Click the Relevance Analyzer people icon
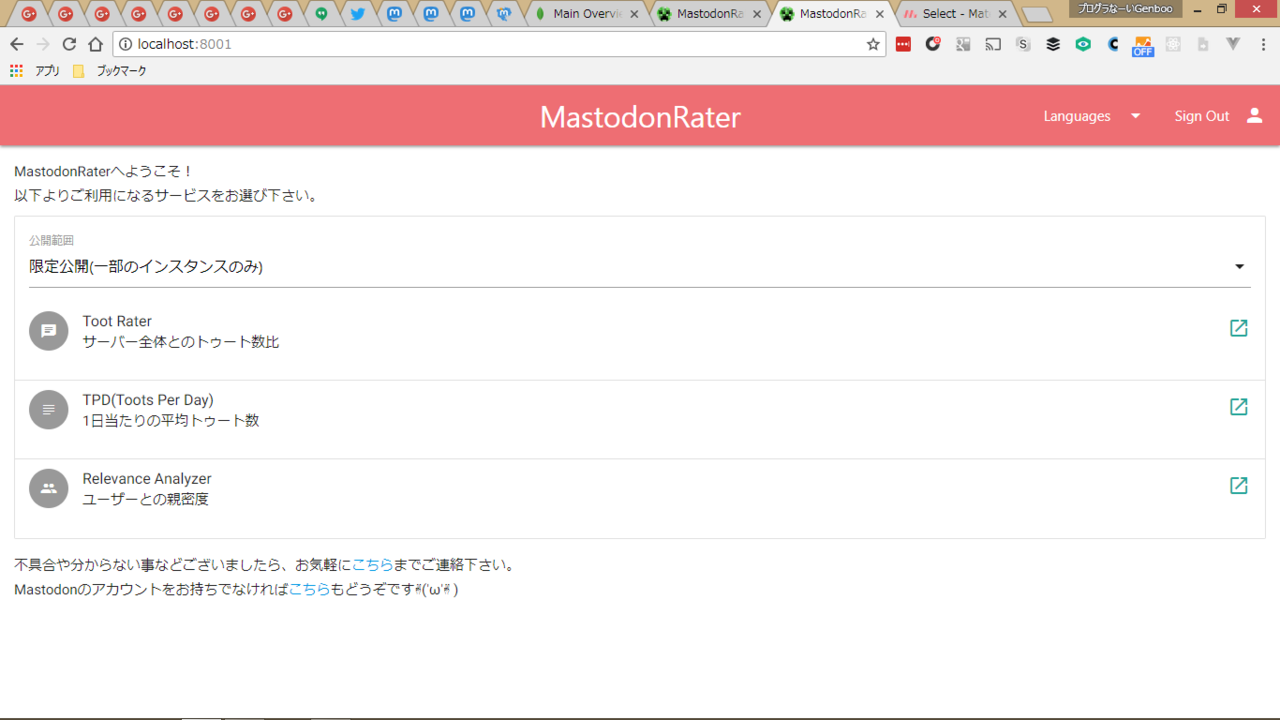This screenshot has height=720, width=1280. tap(49, 489)
